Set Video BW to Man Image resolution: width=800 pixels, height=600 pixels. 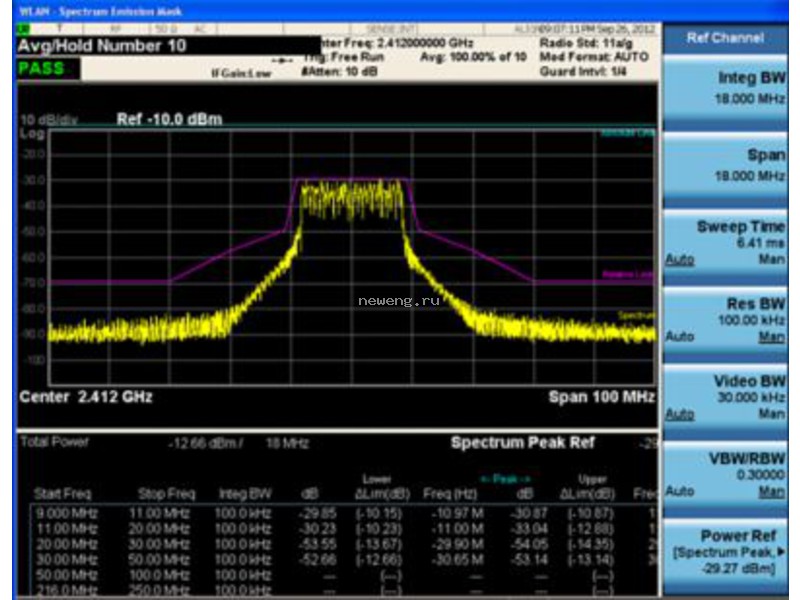click(771, 414)
